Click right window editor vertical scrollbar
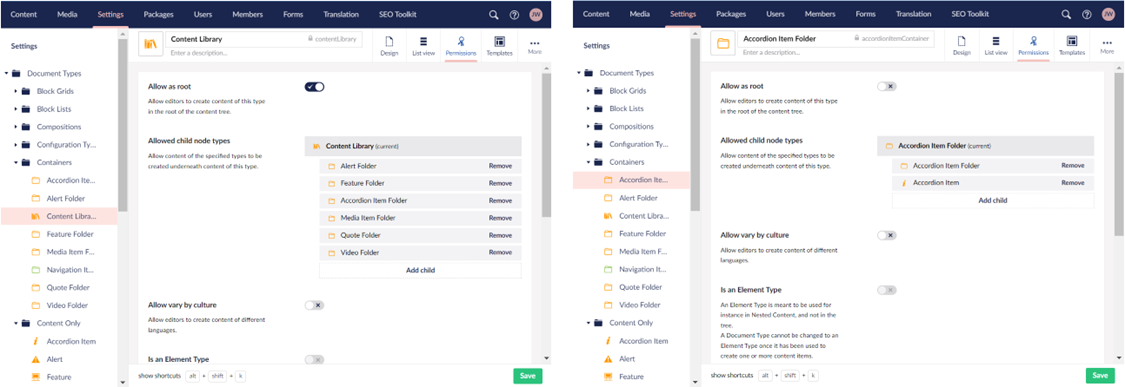Image resolution: width=1125 pixels, height=387 pixels. coord(1119,154)
